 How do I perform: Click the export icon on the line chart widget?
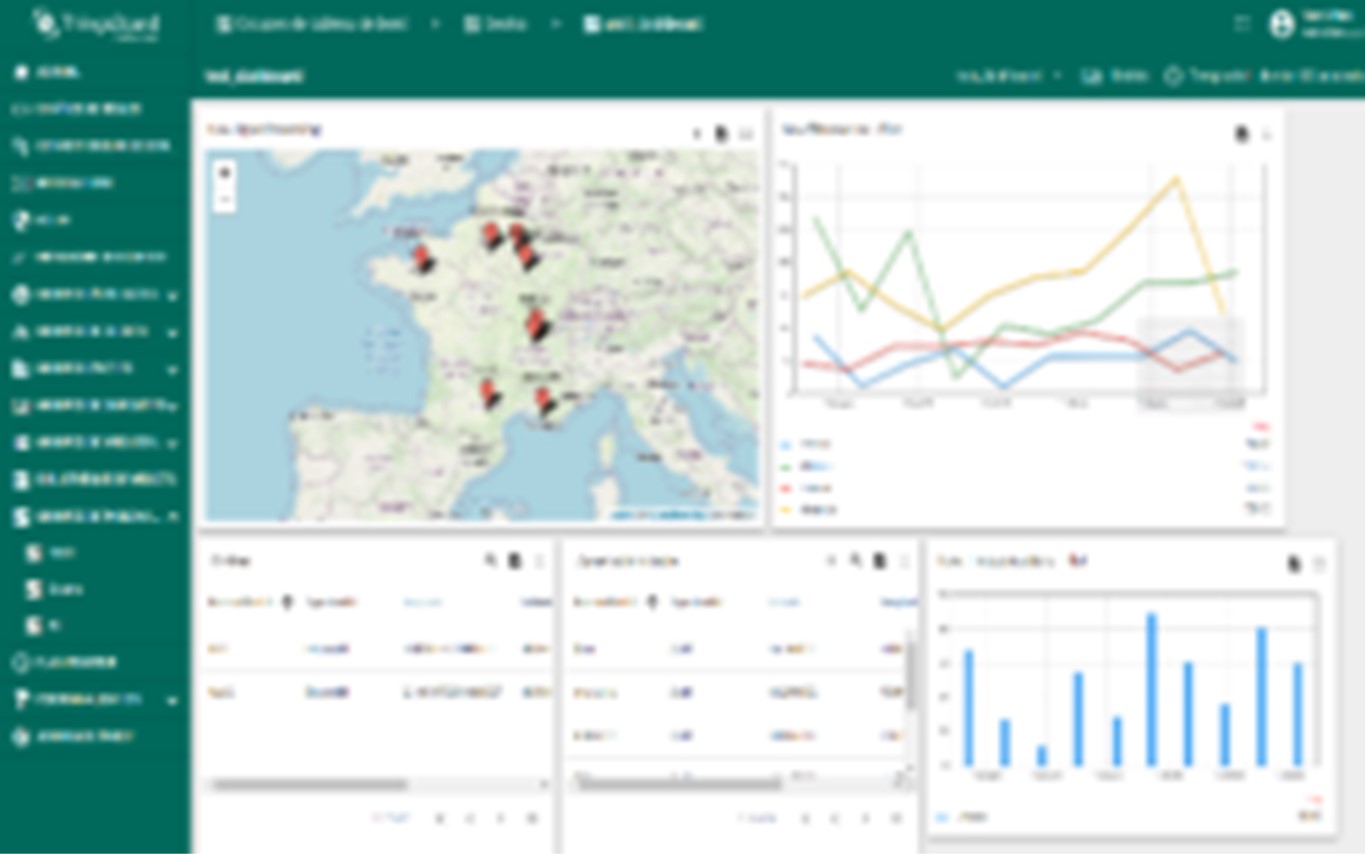[x=1242, y=134]
